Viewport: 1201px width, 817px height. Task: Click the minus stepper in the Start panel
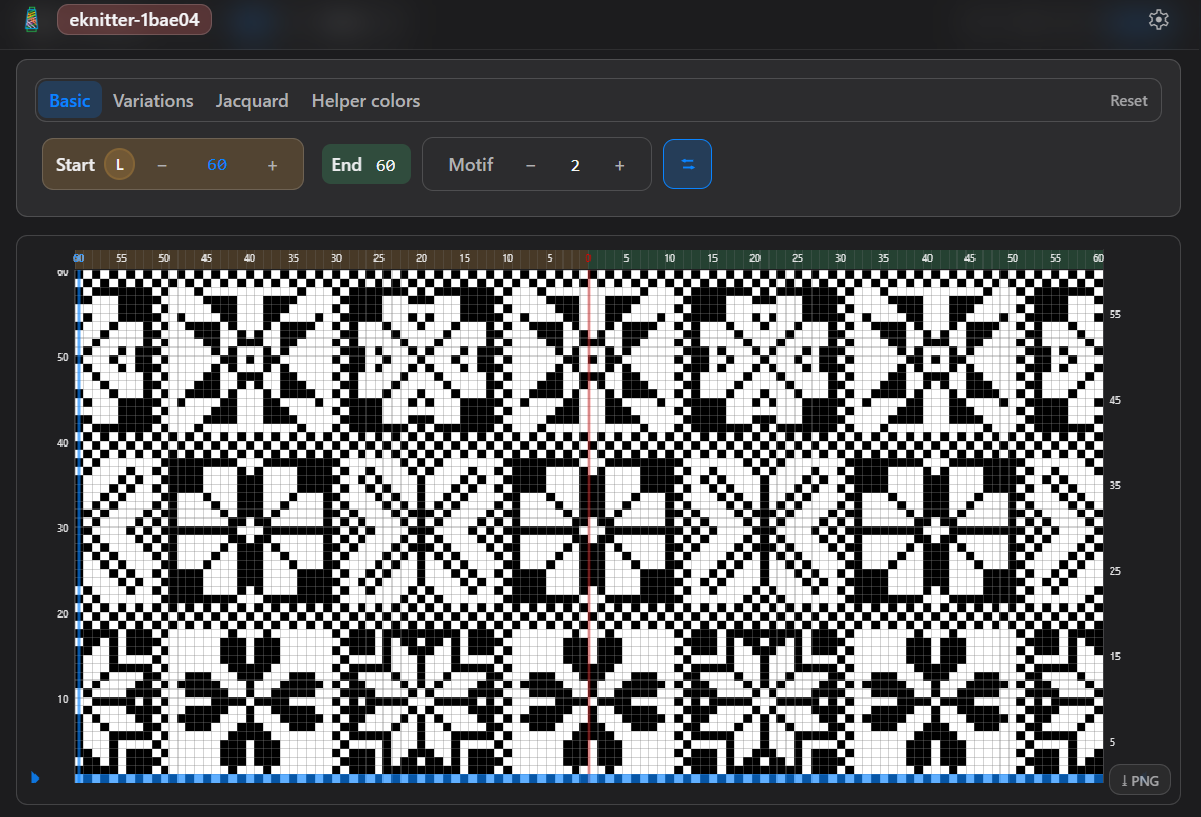click(162, 164)
